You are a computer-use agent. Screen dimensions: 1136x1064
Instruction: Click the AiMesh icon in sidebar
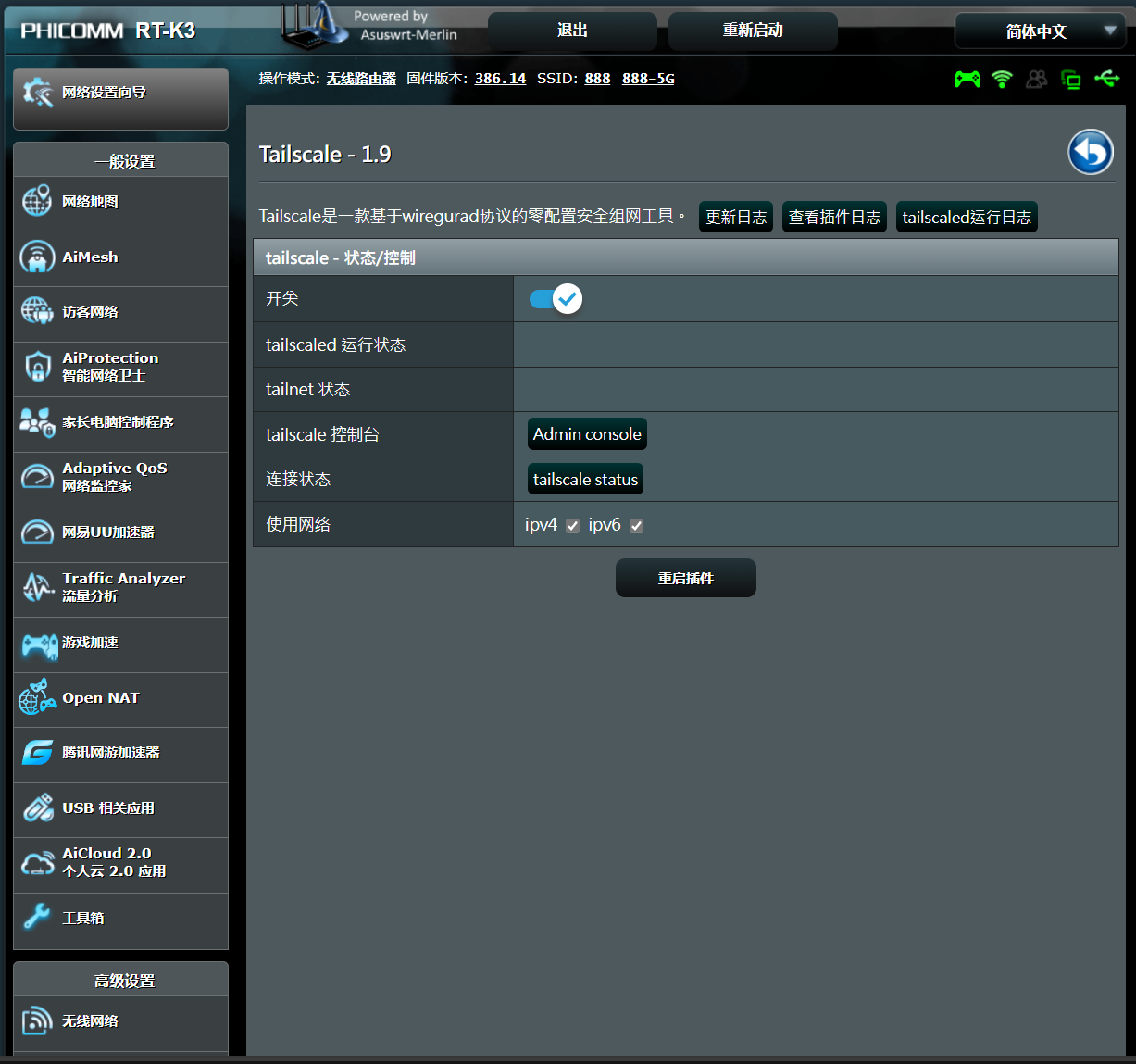coord(37,257)
